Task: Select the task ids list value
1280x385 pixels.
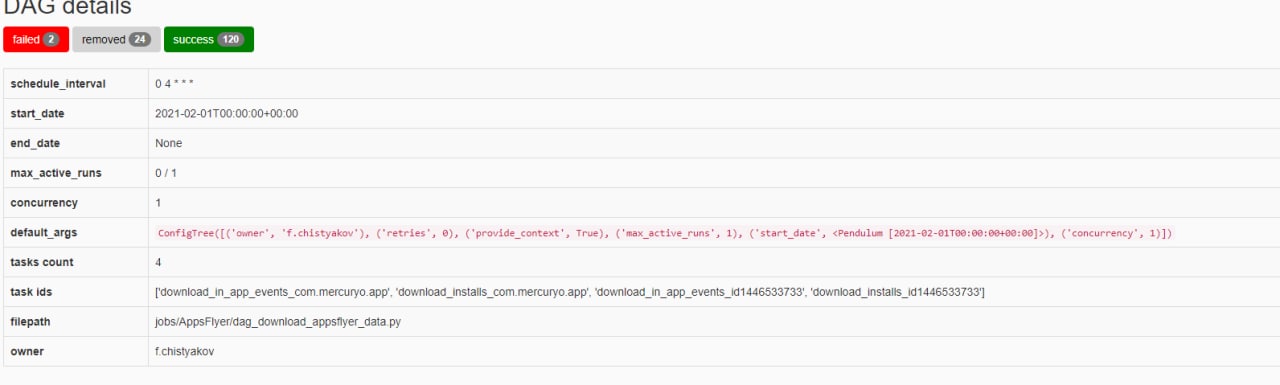Action: click(570, 292)
